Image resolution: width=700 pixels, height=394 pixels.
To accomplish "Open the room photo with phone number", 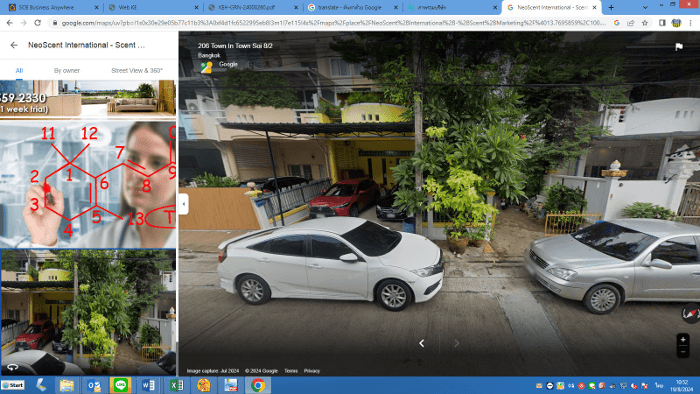I will coord(88,100).
